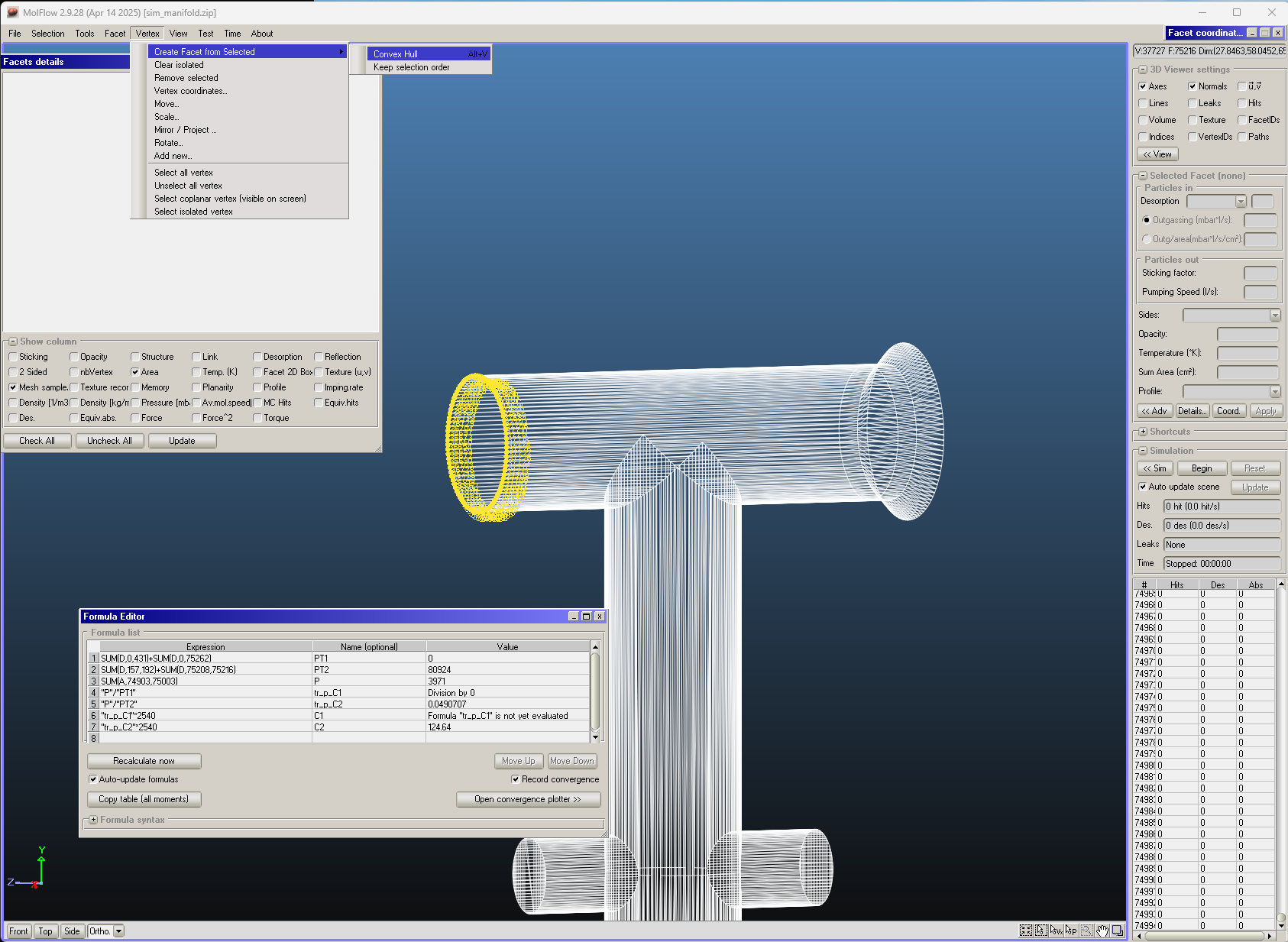Viewport: 1288px width, 942px height.
Task: Choose Convex Hull from the submenu
Action: click(396, 54)
